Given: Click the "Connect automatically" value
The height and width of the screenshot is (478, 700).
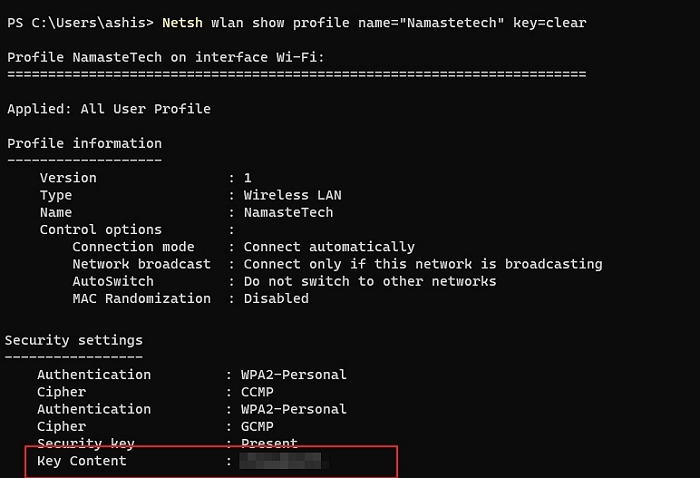Looking at the screenshot, I should tap(329, 247).
